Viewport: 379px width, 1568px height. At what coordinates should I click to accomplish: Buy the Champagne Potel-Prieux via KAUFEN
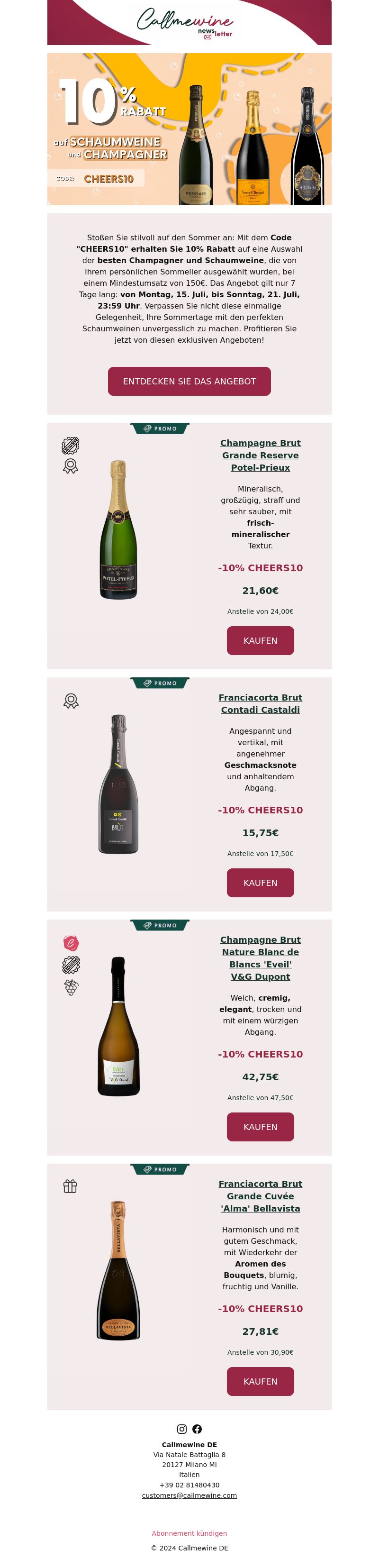[x=261, y=640]
